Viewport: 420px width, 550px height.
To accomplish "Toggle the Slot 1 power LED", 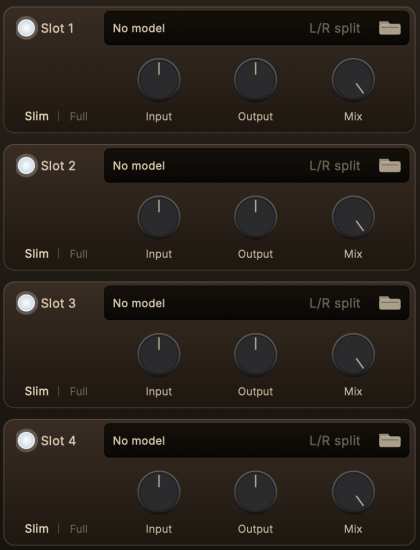I will (x=26, y=28).
